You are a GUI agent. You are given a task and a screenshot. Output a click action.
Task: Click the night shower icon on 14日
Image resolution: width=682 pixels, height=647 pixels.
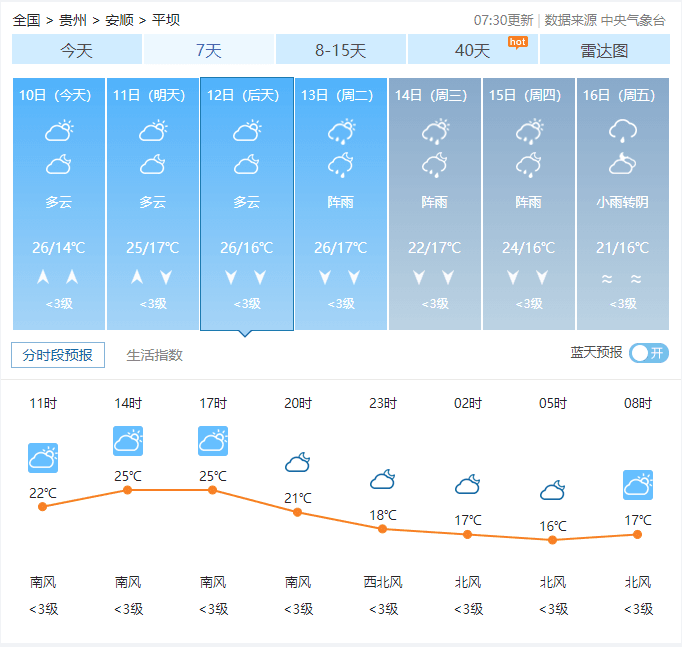click(x=435, y=165)
